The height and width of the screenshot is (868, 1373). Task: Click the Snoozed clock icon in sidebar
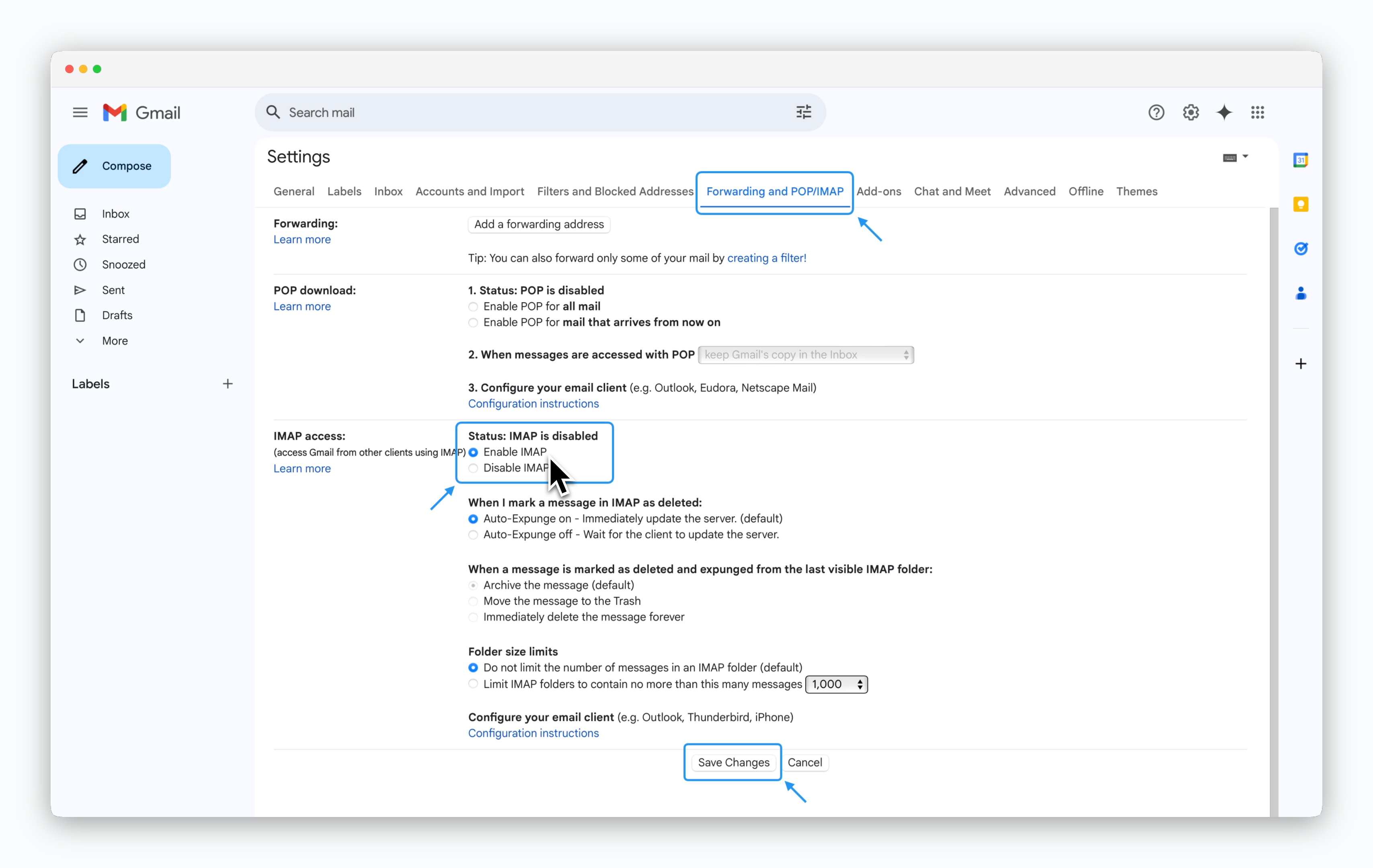point(80,264)
